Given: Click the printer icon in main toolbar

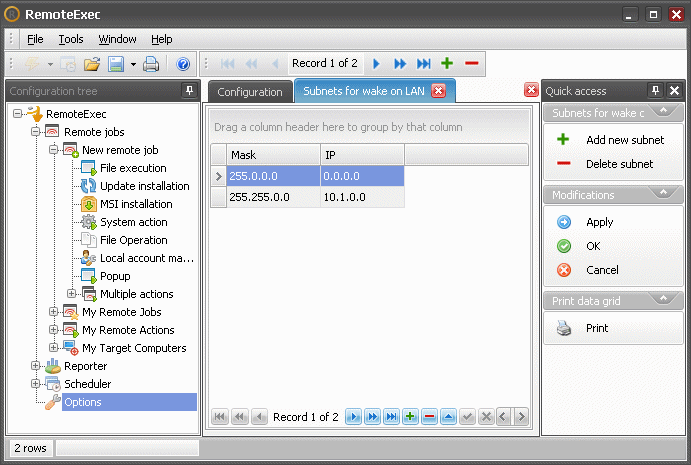Looking at the screenshot, I should click(x=151, y=64).
